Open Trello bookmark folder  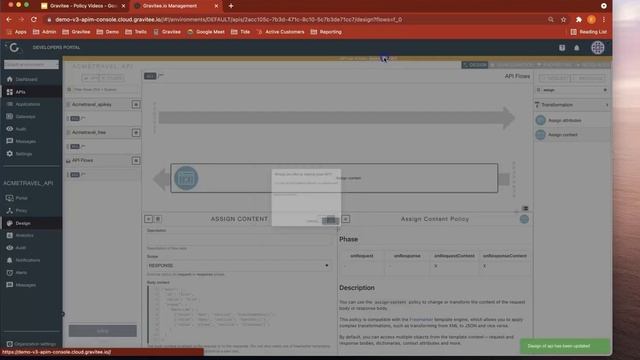137,32
